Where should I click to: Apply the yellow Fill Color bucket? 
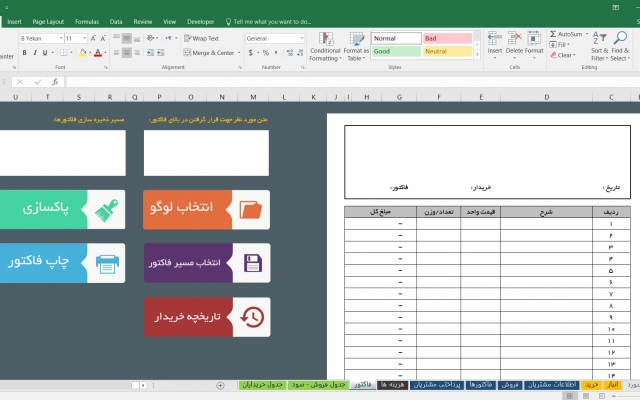[83, 53]
